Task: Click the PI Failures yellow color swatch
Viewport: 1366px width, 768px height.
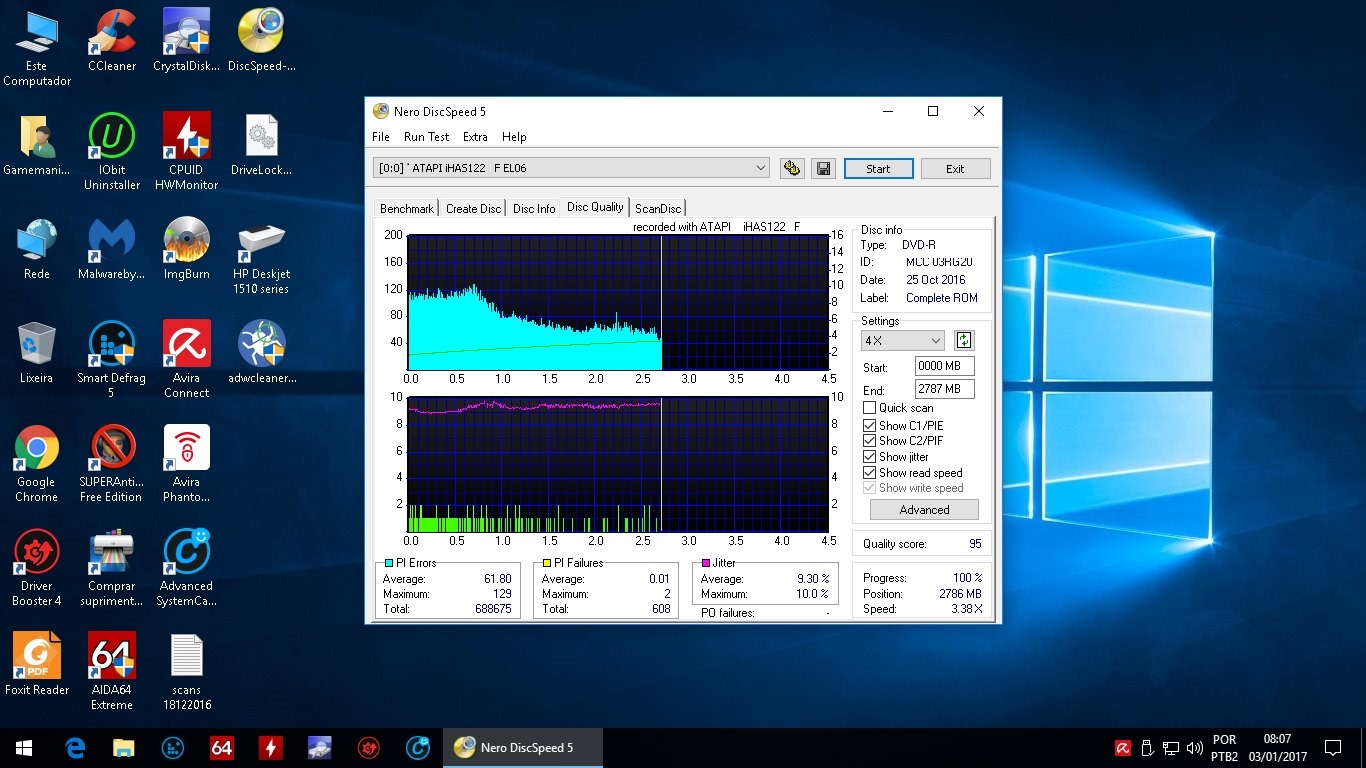Action: coord(547,564)
